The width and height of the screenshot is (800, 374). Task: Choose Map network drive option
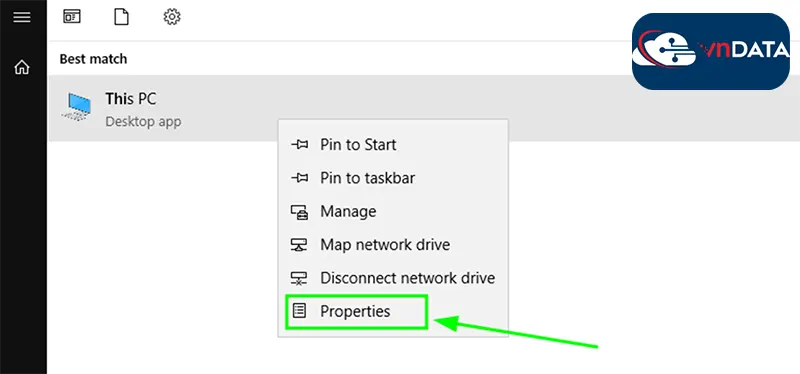coord(393,244)
